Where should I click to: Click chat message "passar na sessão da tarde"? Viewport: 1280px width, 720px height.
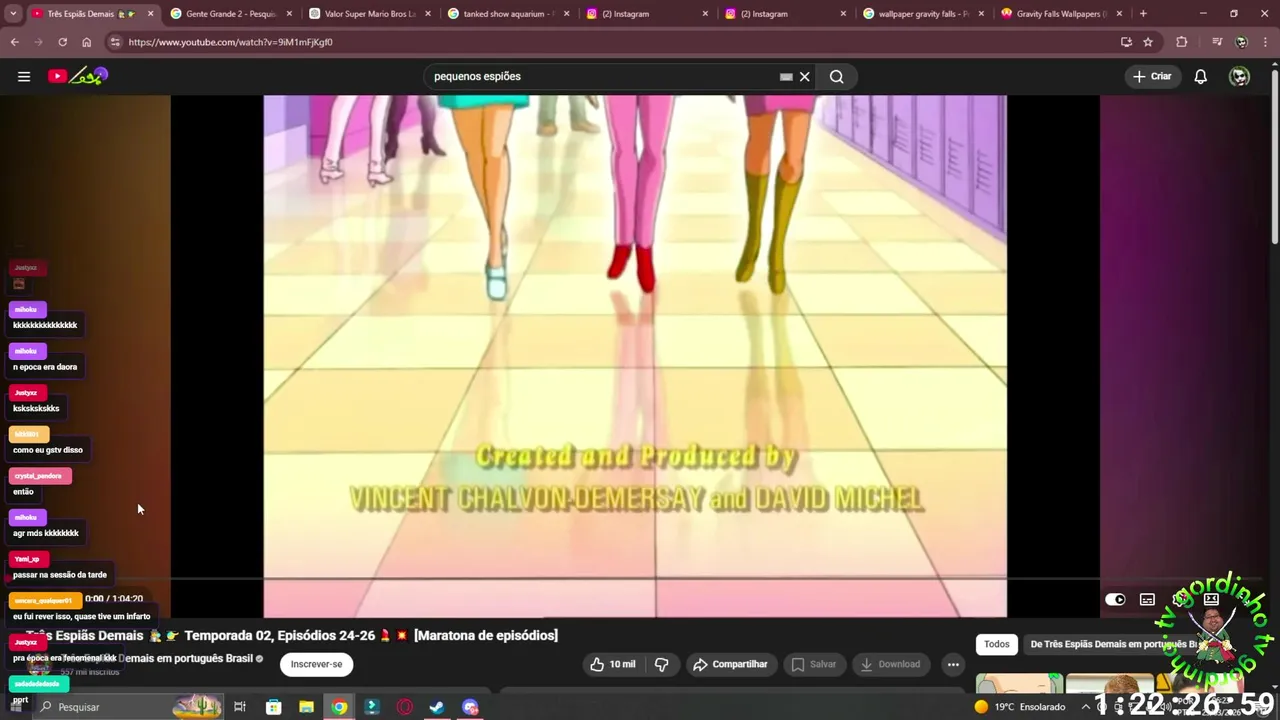coord(60,575)
